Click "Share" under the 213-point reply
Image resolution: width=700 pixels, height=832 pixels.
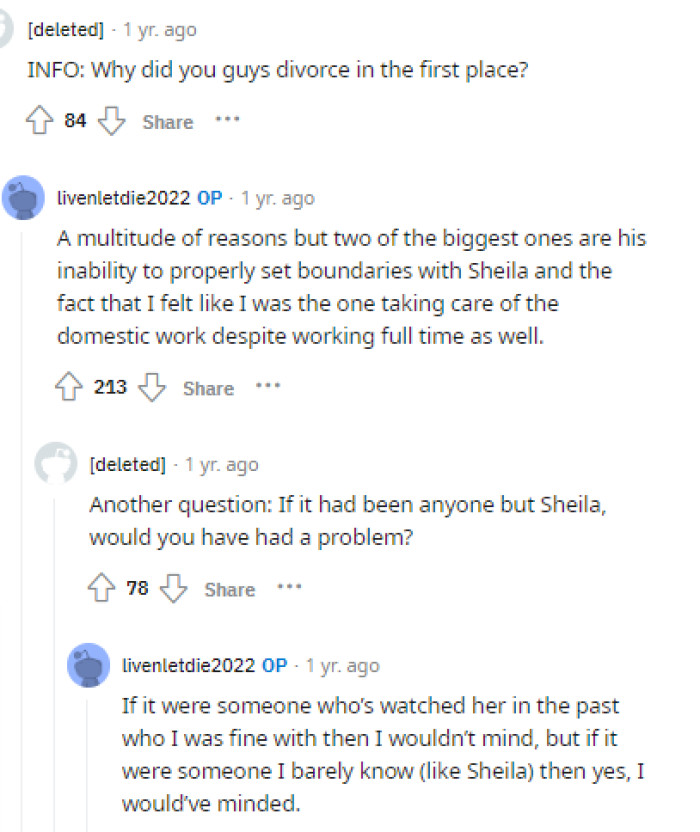208,387
